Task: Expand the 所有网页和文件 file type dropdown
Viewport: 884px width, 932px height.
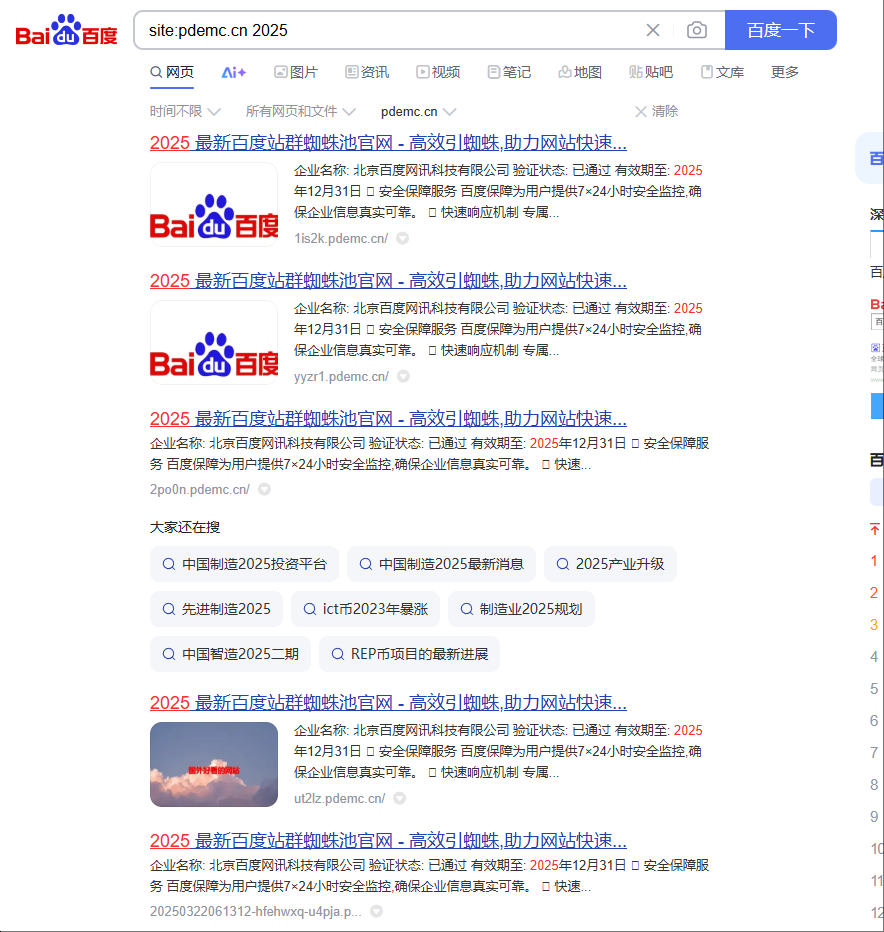Action: [x=301, y=112]
